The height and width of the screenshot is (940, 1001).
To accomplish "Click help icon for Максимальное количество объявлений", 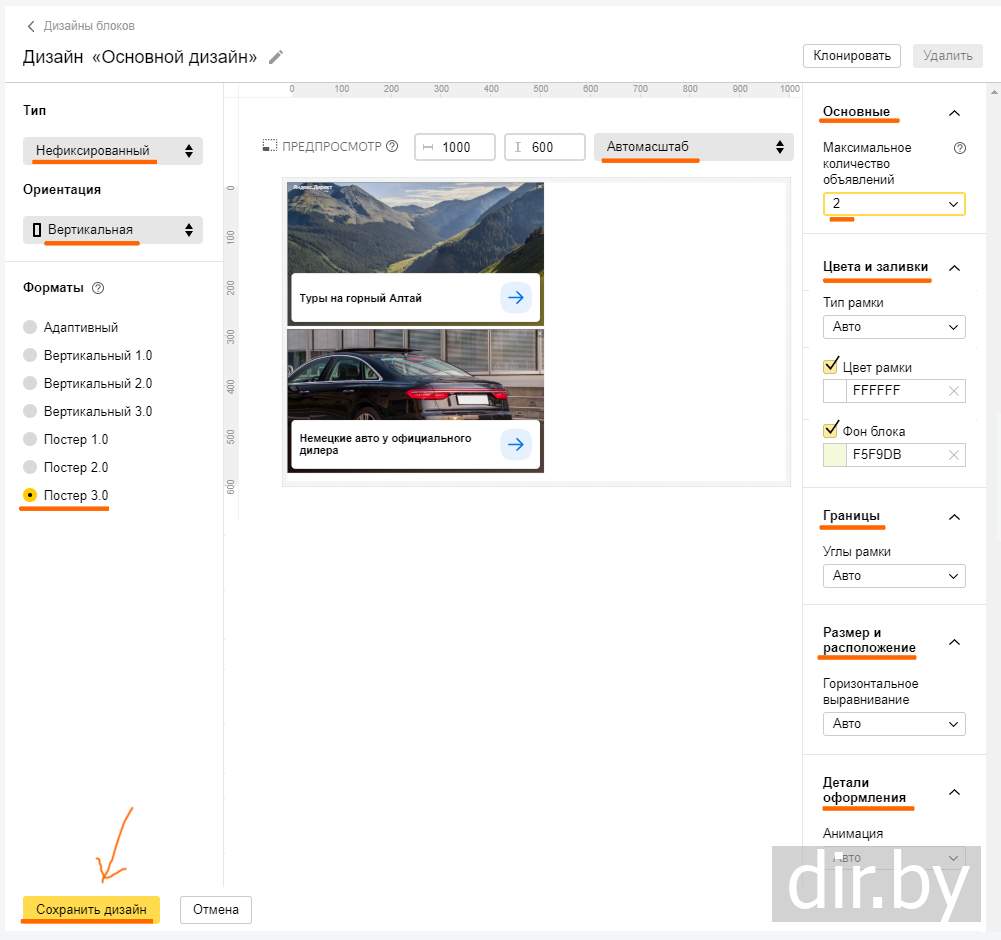I will pos(960,148).
